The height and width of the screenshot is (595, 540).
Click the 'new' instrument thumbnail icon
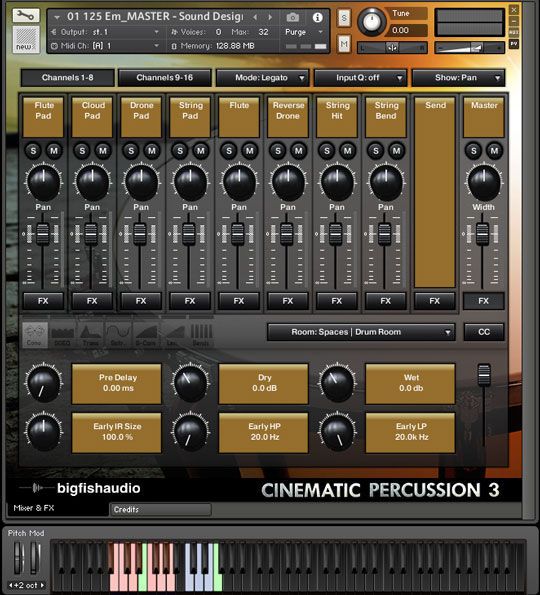point(26,39)
